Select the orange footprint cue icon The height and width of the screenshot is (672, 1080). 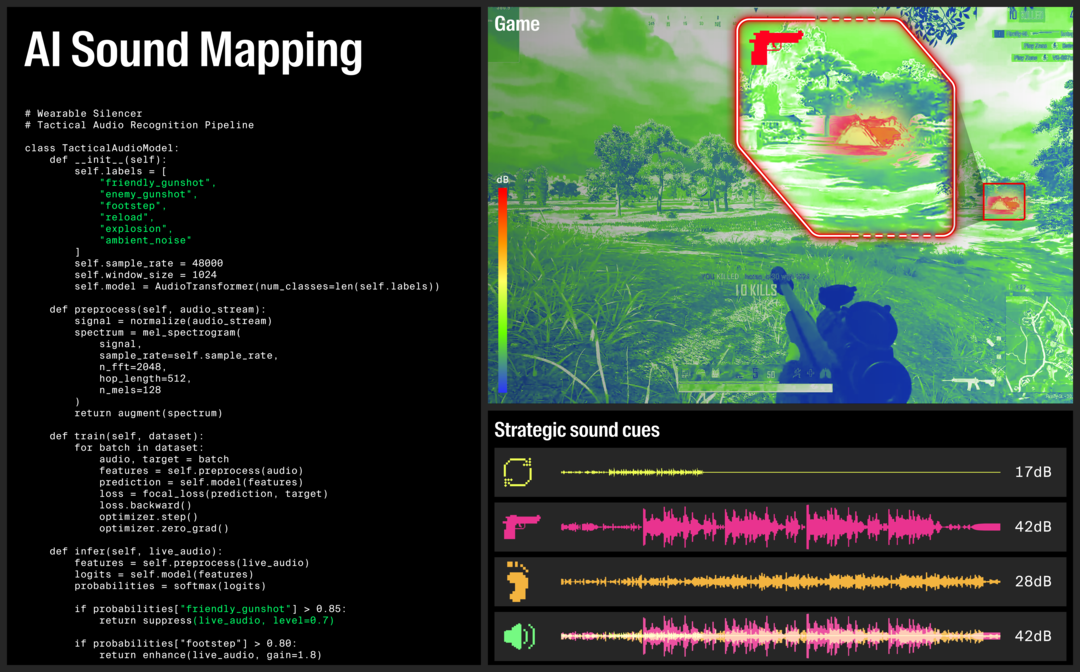click(517, 582)
